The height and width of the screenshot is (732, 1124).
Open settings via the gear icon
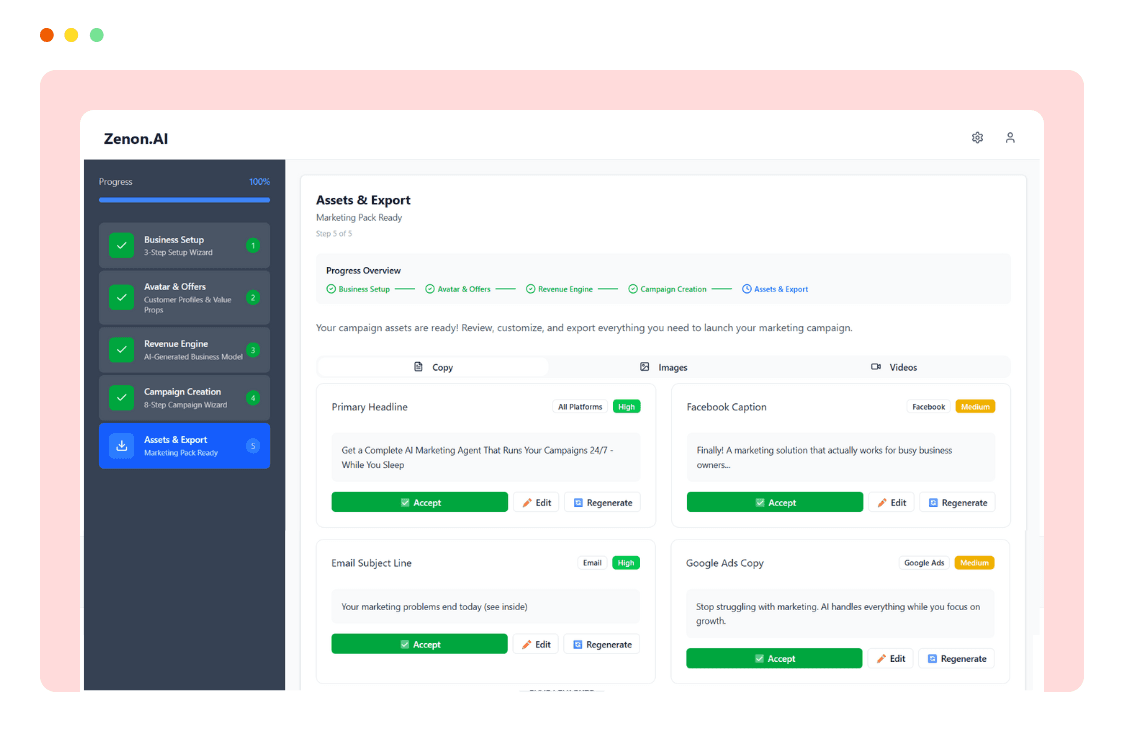point(977,137)
